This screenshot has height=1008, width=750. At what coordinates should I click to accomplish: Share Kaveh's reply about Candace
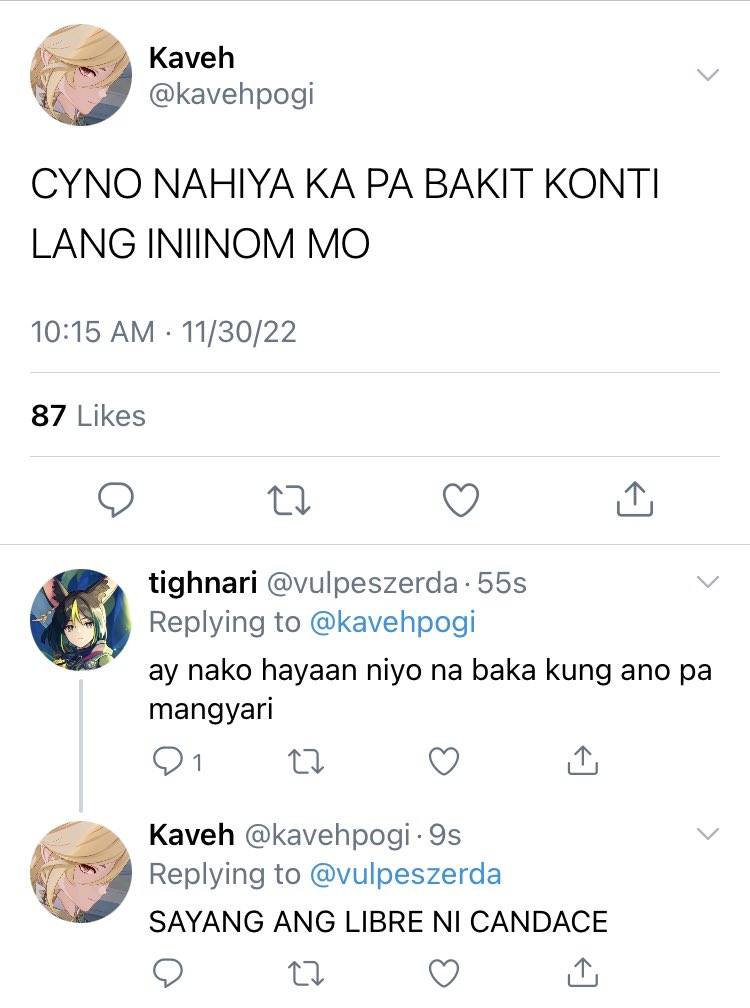point(583,971)
